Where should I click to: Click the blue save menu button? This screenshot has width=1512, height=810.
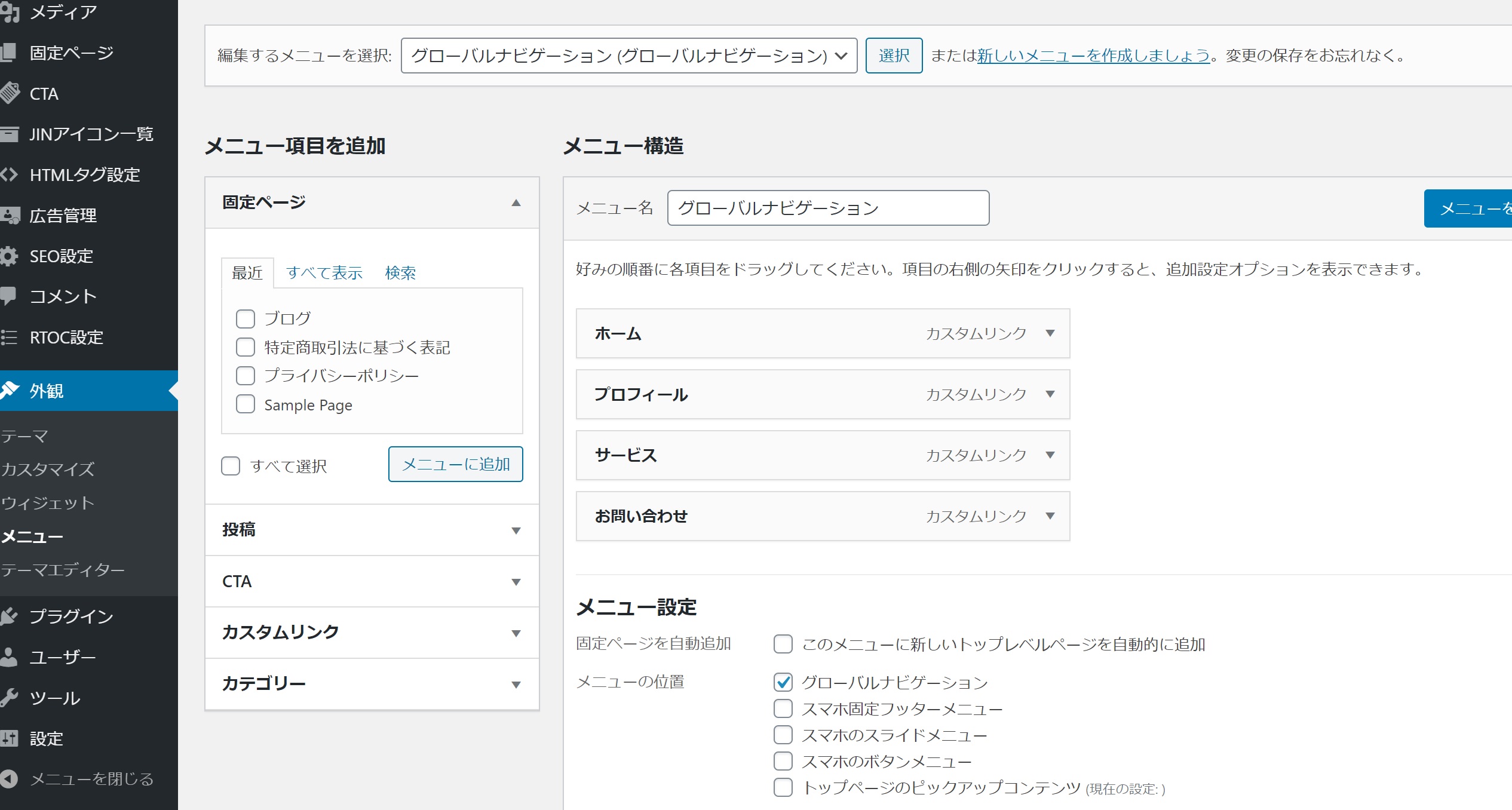(x=1468, y=208)
